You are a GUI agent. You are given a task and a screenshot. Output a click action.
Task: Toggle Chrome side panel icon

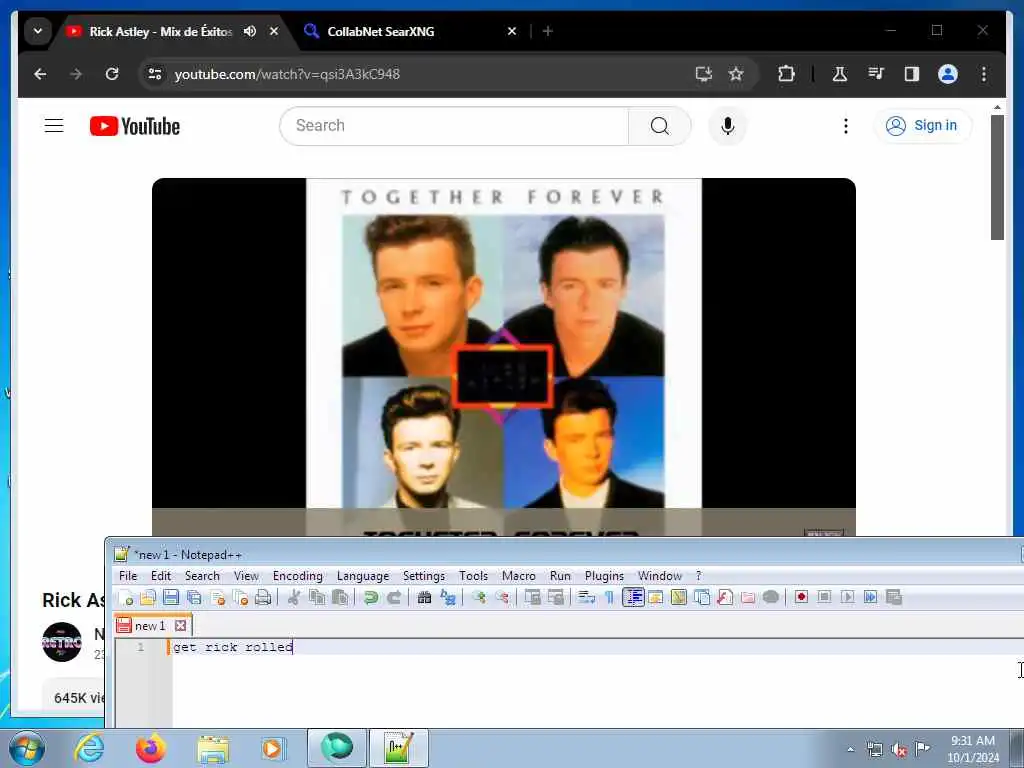(912, 74)
